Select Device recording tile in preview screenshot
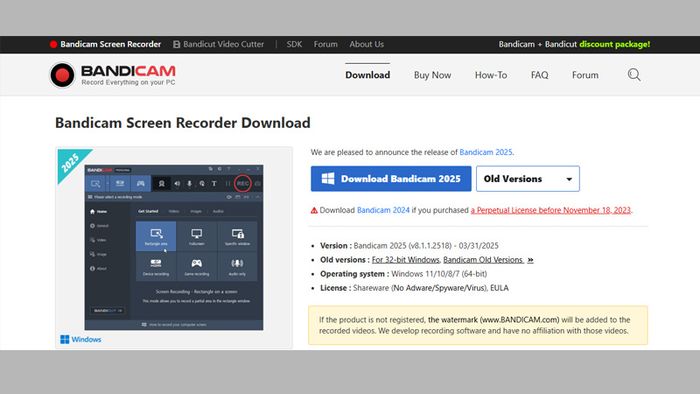The height and width of the screenshot is (394, 700). (x=156, y=266)
